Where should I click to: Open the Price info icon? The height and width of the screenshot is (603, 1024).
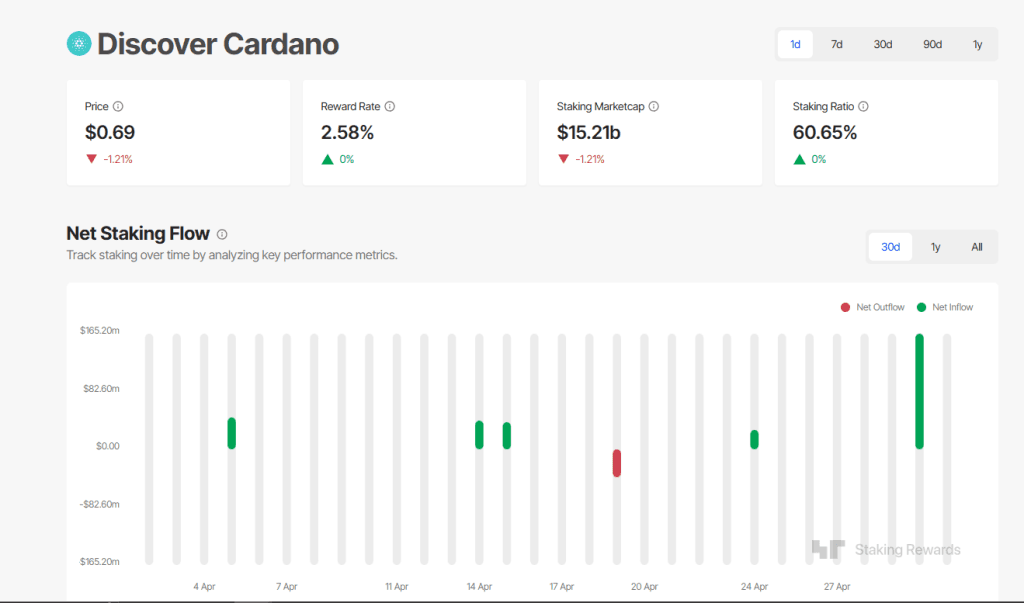(x=118, y=106)
